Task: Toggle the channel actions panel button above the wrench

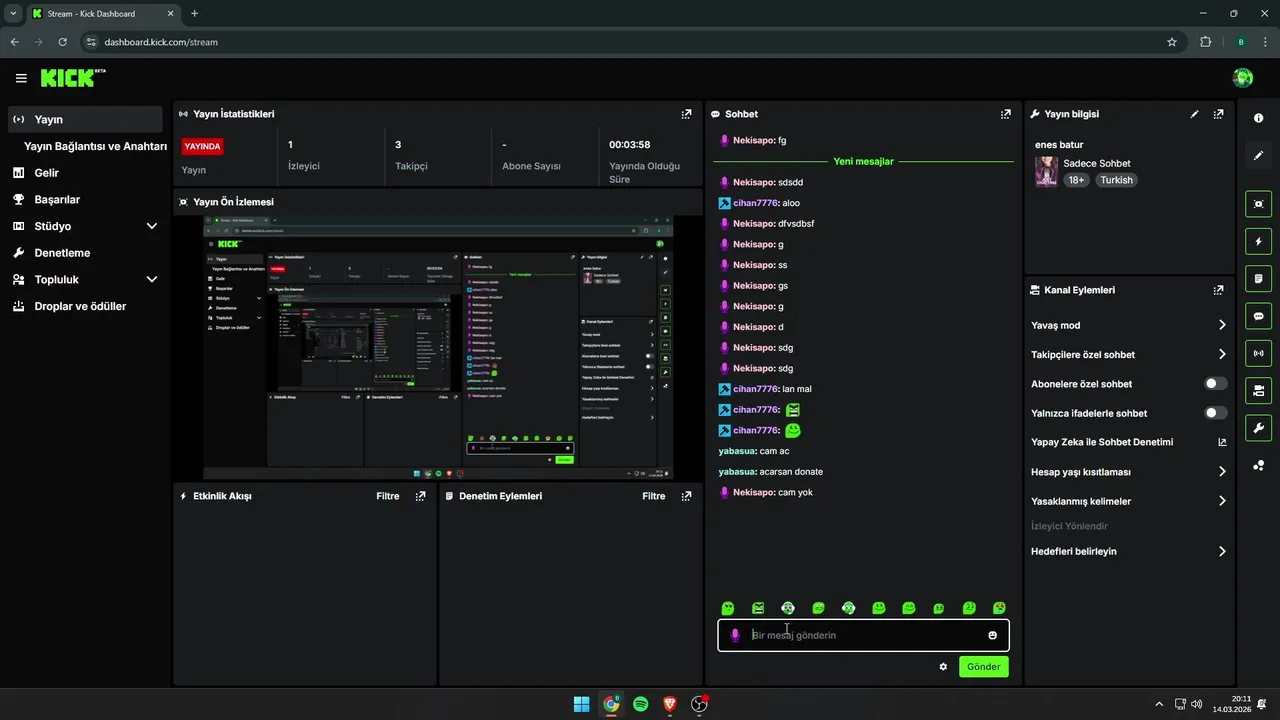Action: click(x=1258, y=390)
